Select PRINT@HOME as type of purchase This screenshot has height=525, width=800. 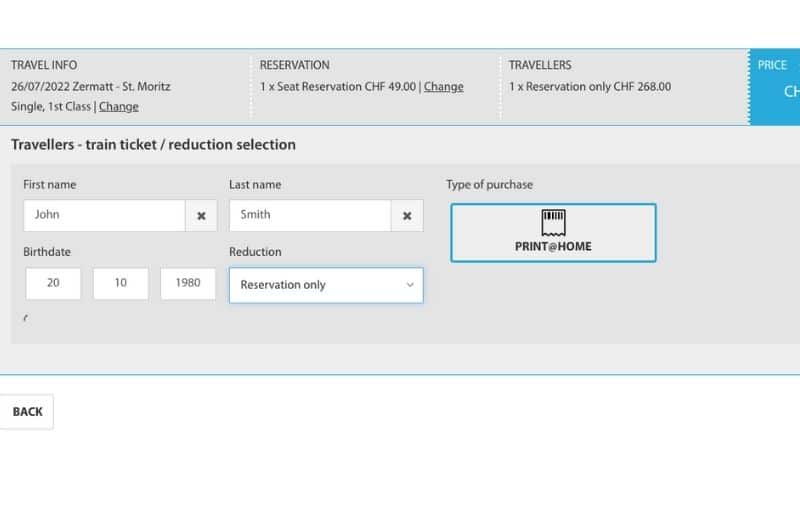pyautogui.click(x=553, y=233)
